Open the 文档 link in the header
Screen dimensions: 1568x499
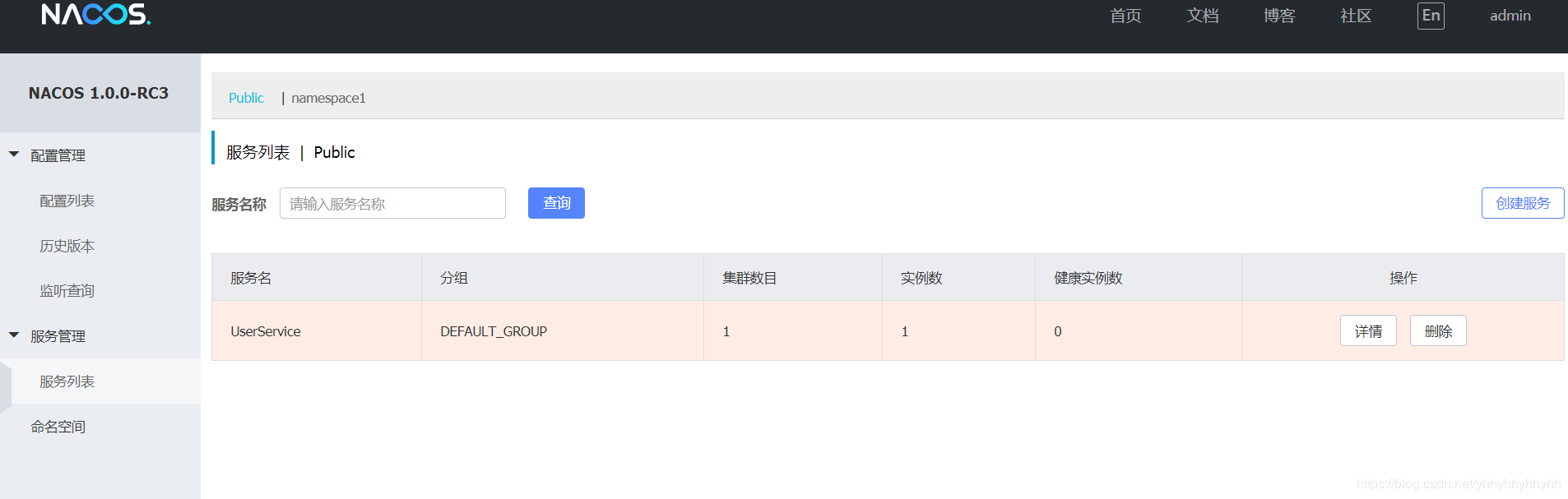click(x=1203, y=16)
